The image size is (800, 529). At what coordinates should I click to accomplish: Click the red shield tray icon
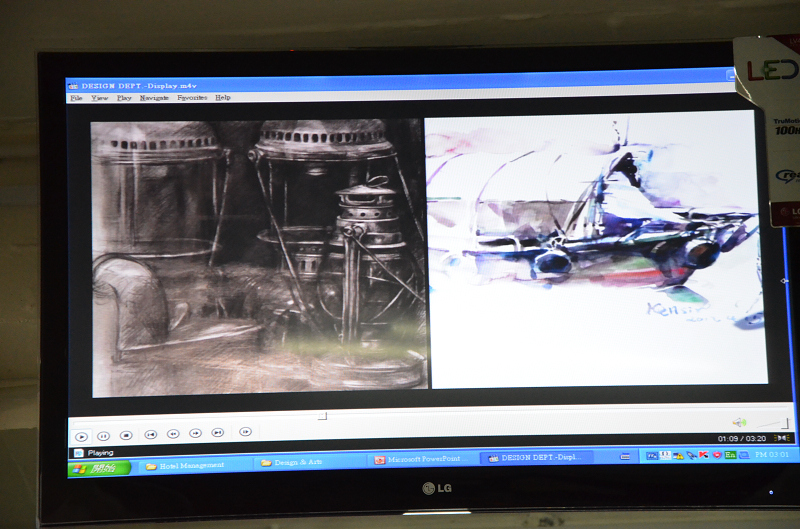tap(717, 455)
